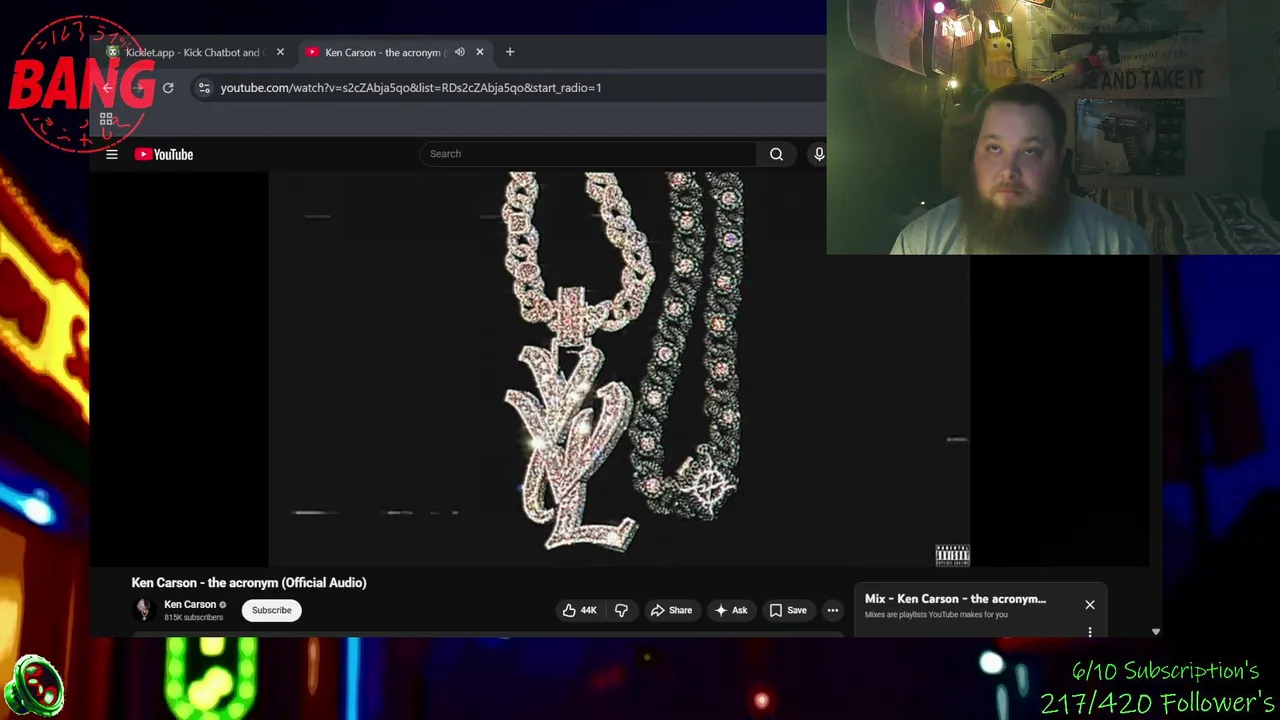Screen dimensions: 1280x720
Task: Save the video to a playlist
Action: pyautogui.click(x=788, y=610)
